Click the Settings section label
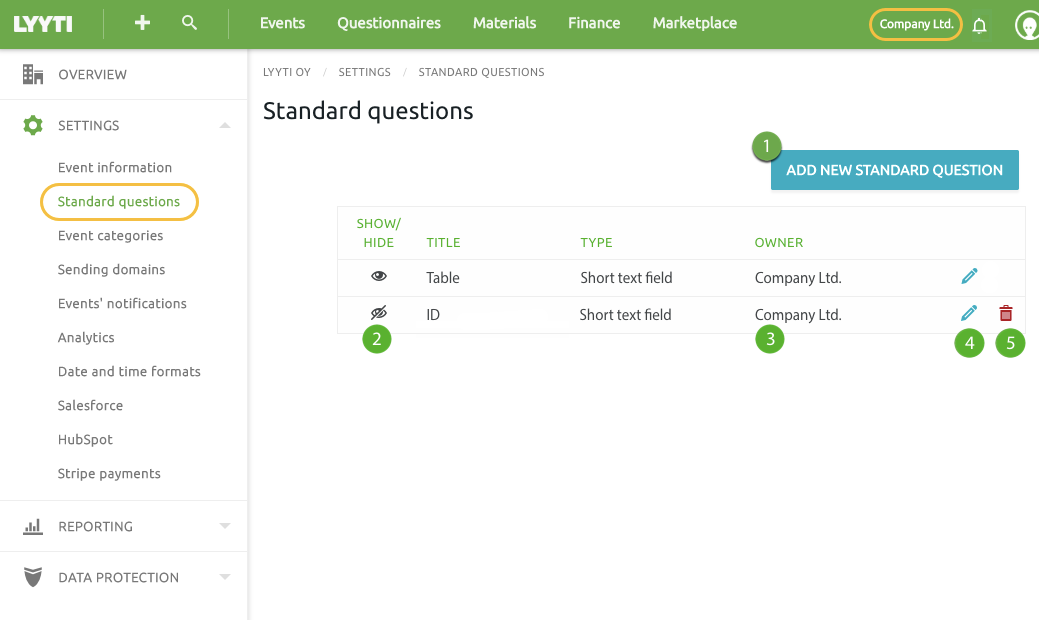 (x=89, y=125)
